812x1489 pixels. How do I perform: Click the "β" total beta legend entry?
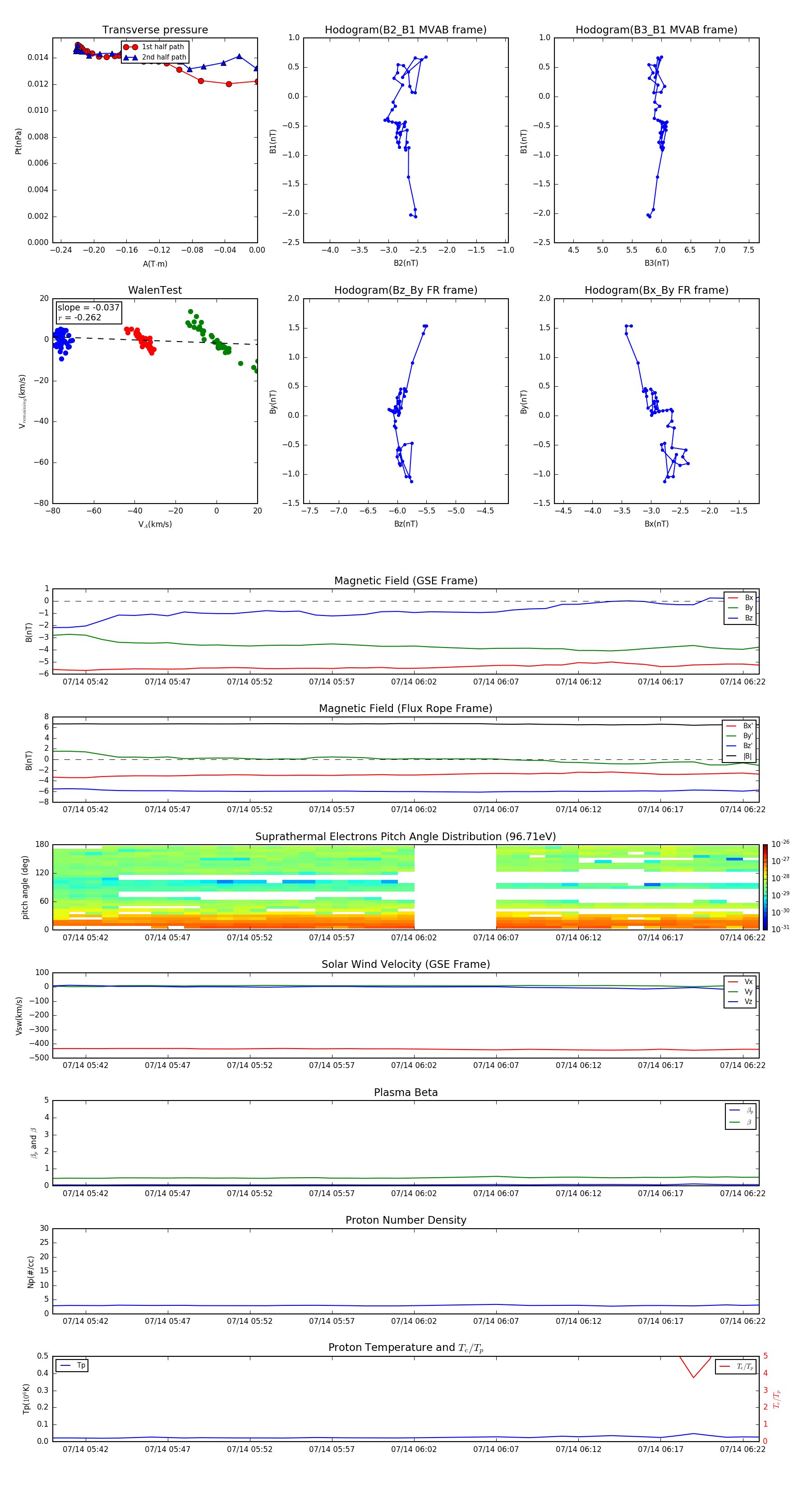[x=741, y=1123]
